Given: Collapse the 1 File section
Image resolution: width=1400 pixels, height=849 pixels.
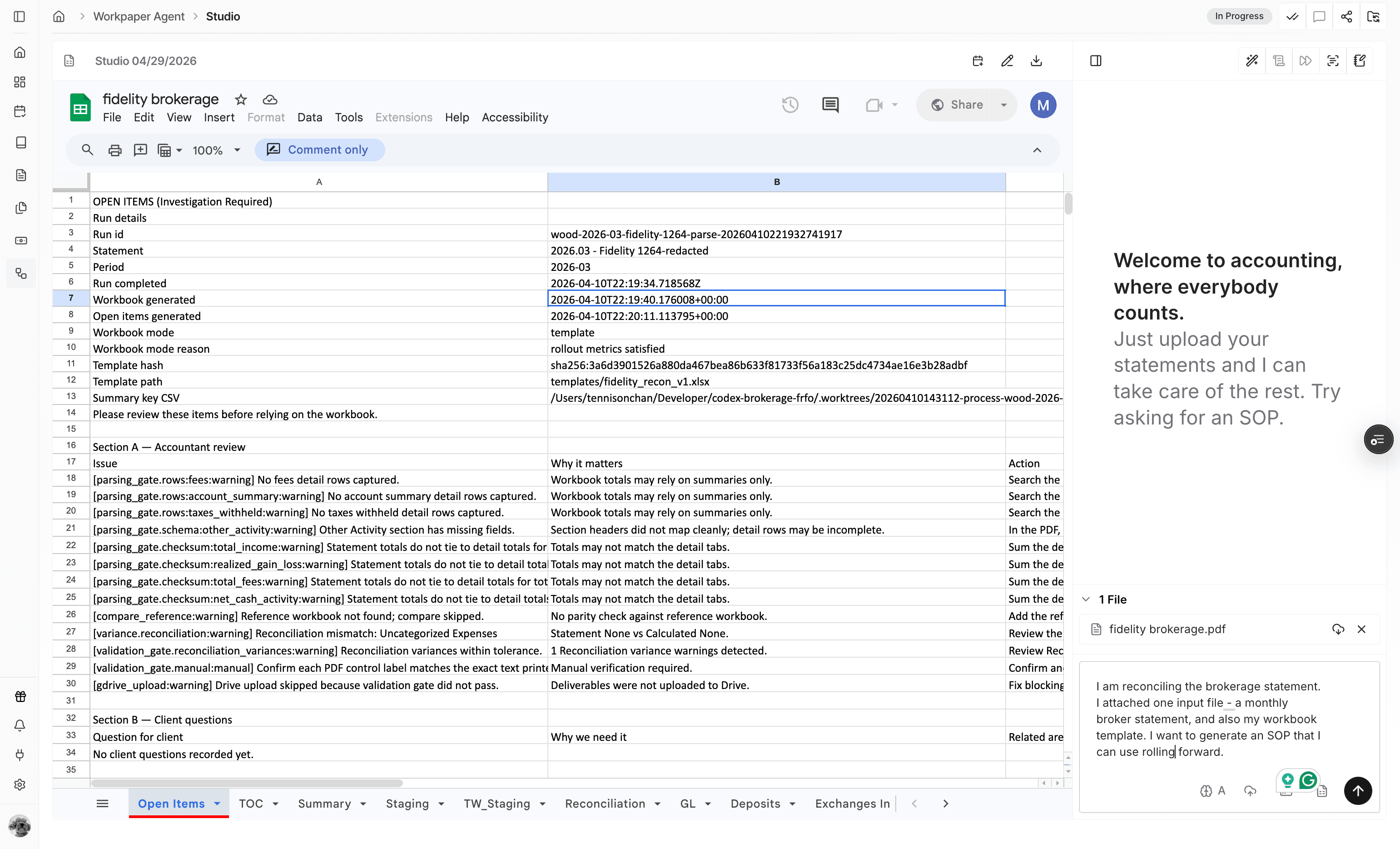Looking at the screenshot, I should (x=1086, y=599).
